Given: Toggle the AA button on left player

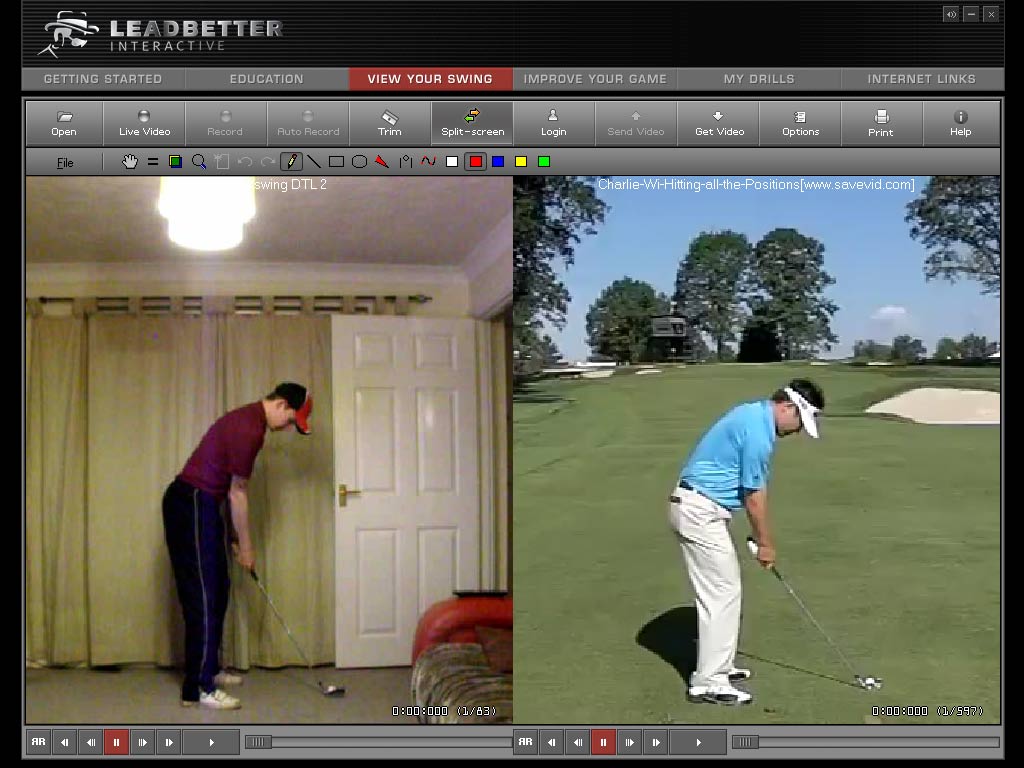Looking at the screenshot, I should [38, 742].
